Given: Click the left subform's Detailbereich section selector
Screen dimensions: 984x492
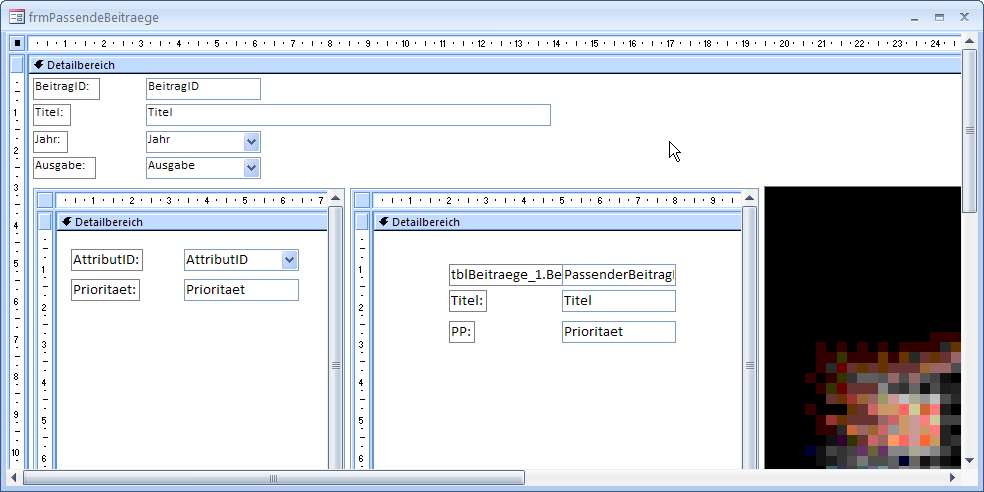Looking at the screenshot, I should [44, 221].
